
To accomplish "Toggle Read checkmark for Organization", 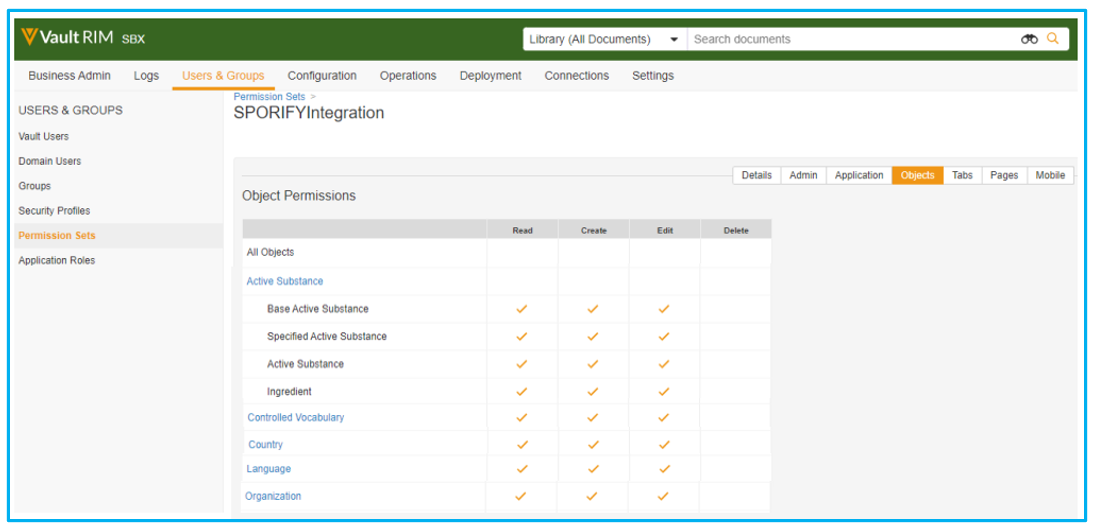I will (521, 496).
